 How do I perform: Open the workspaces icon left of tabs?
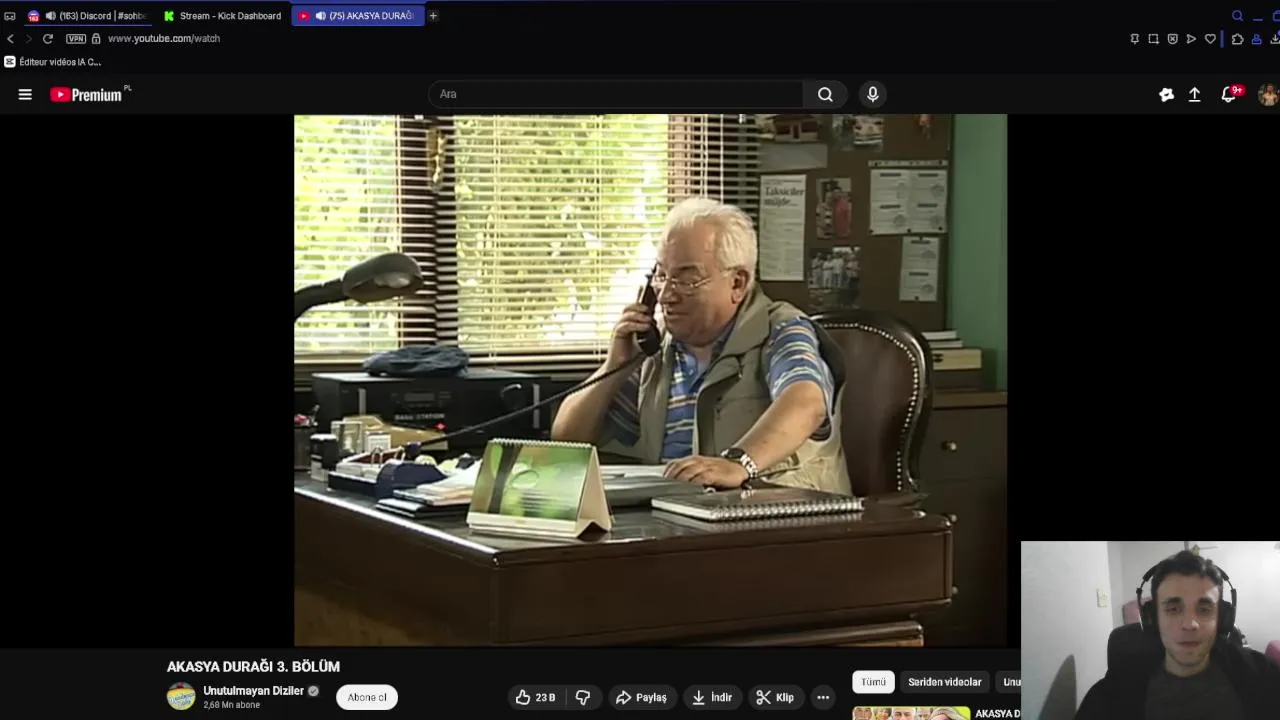point(10,16)
